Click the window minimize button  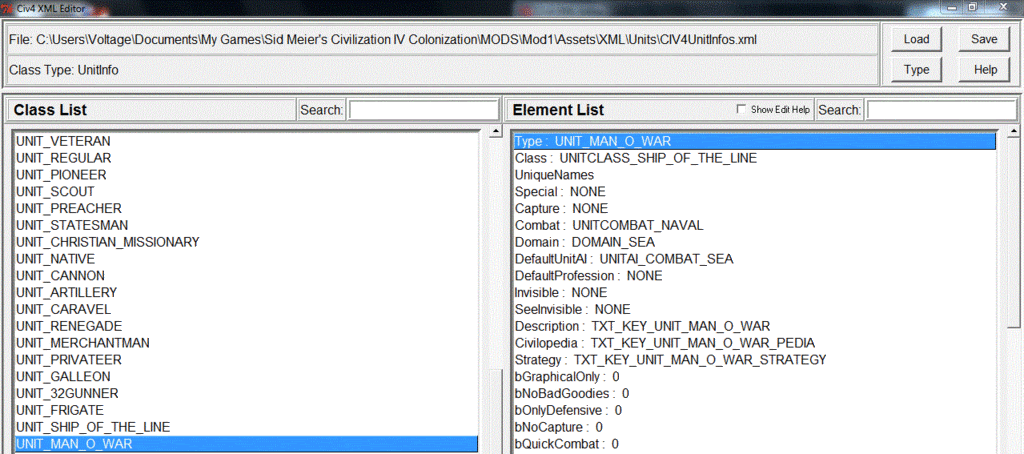click(953, 7)
